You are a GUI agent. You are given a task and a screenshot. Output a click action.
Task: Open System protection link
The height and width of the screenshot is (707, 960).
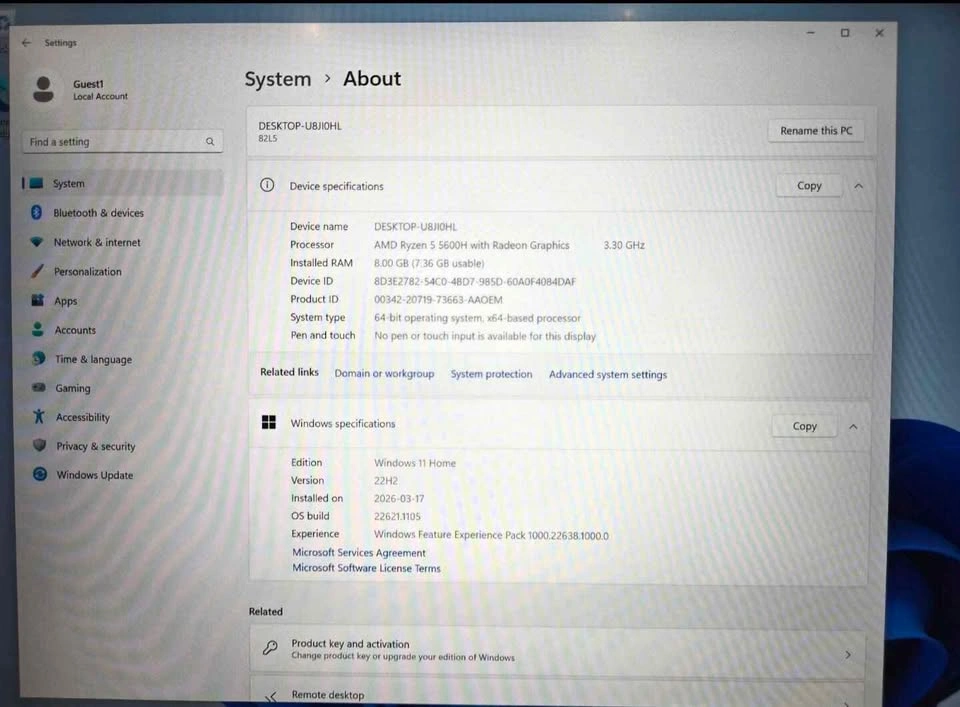click(491, 374)
